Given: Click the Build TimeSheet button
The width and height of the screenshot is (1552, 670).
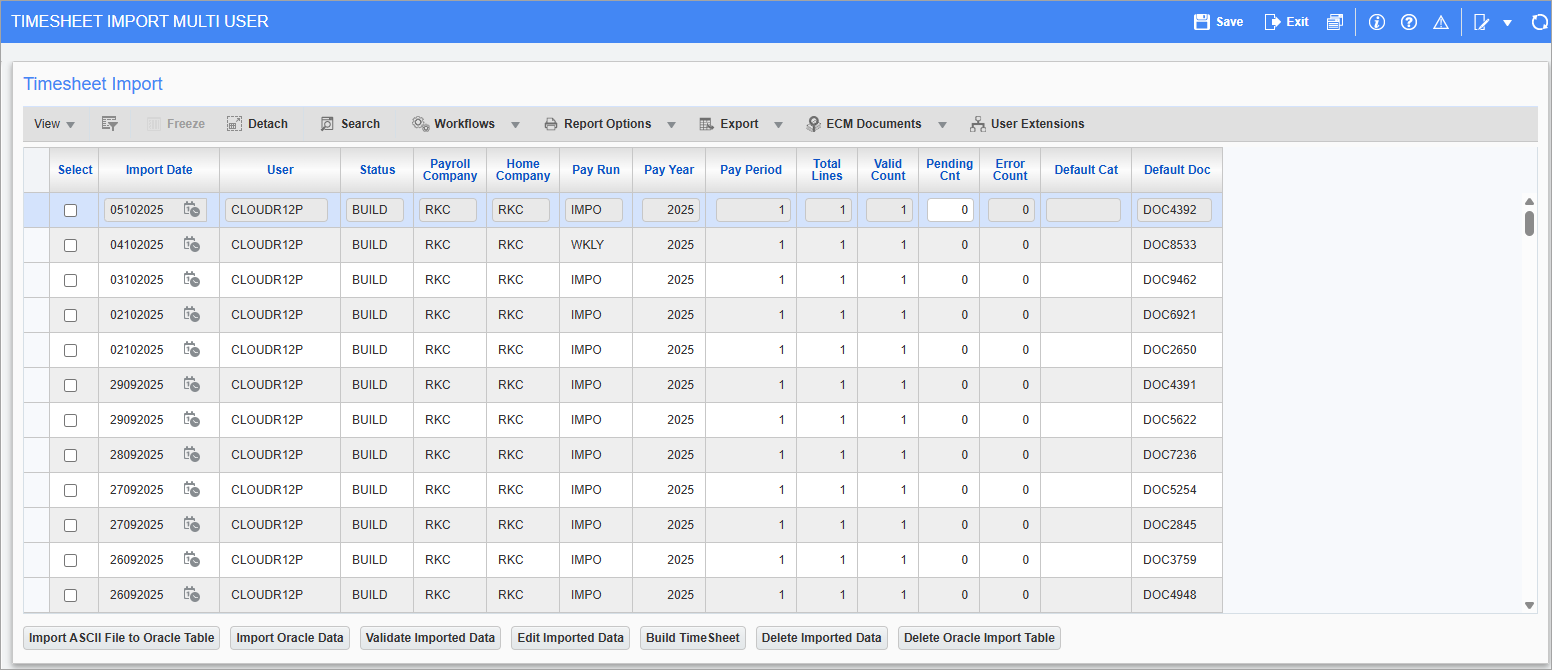Looking at the screenshot, I should pos(693,638).
